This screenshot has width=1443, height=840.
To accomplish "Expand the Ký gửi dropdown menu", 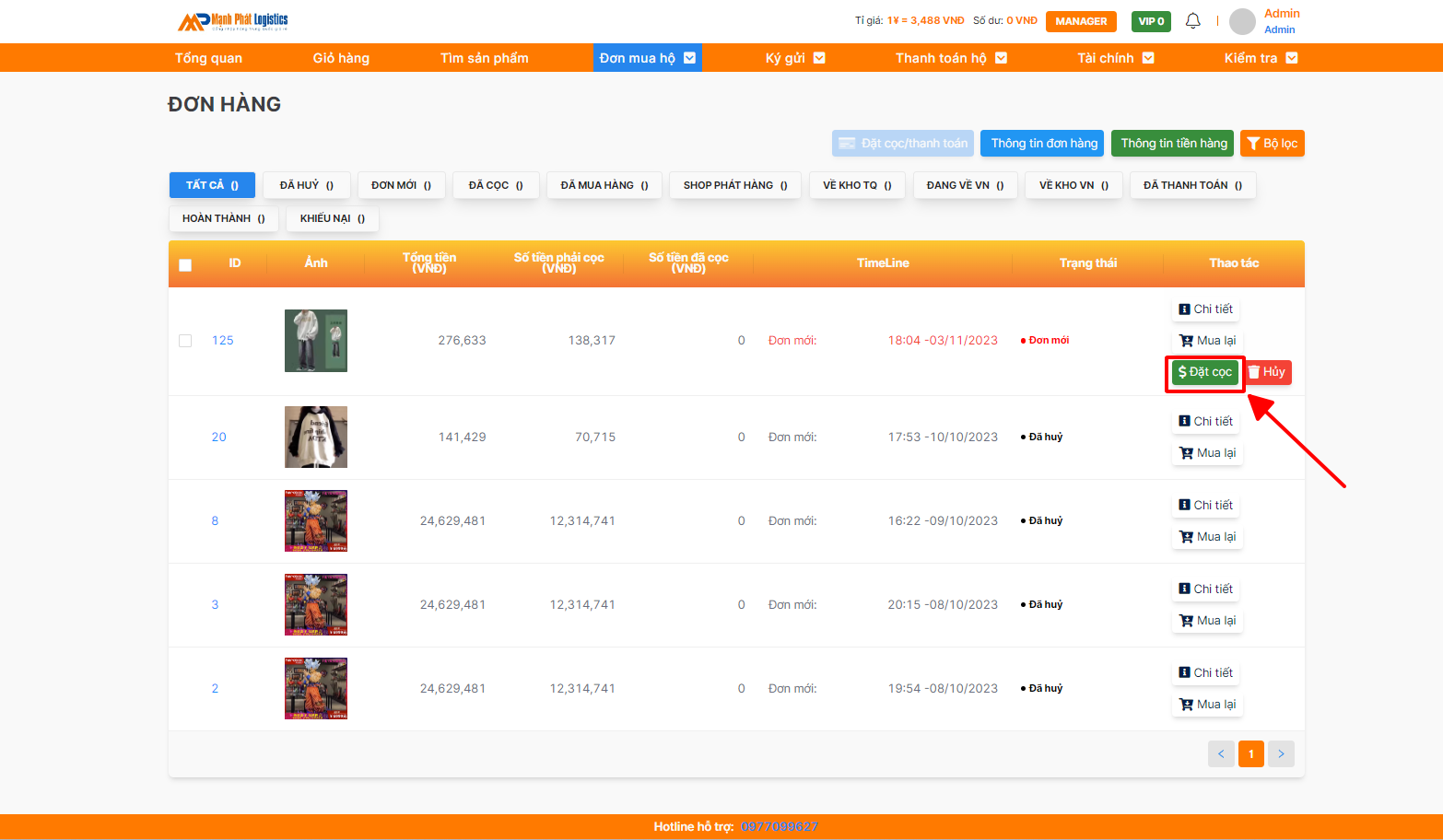I will click(794, 58).
